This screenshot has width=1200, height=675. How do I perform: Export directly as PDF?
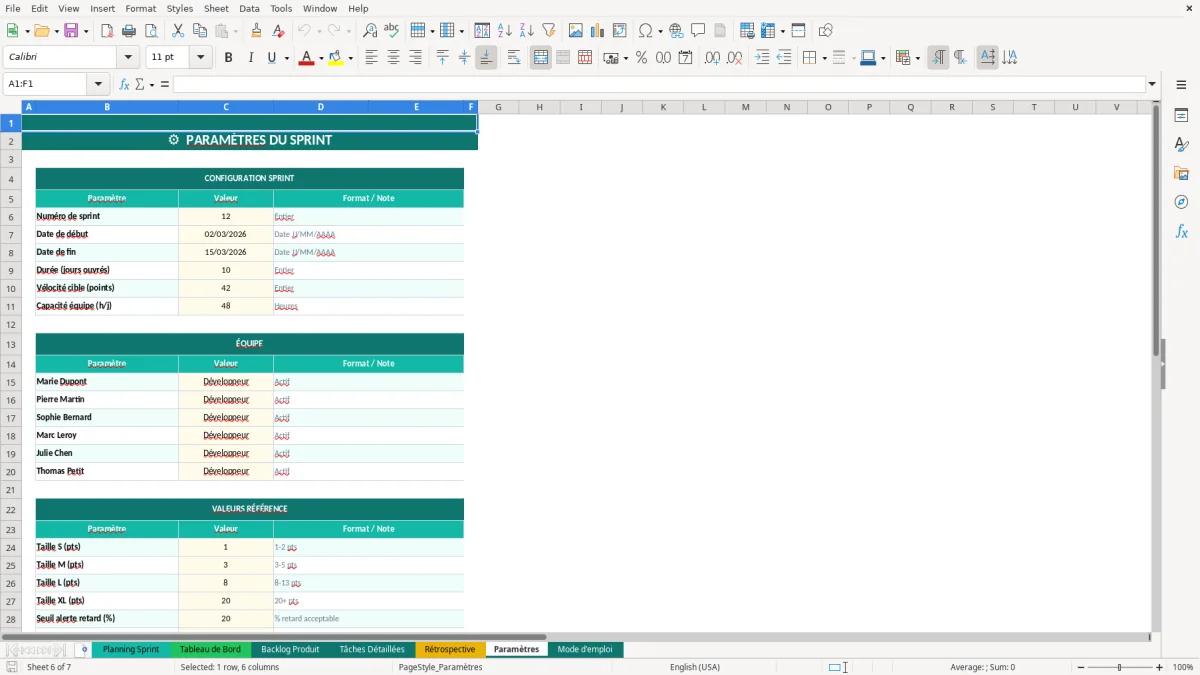pos(107,31)
